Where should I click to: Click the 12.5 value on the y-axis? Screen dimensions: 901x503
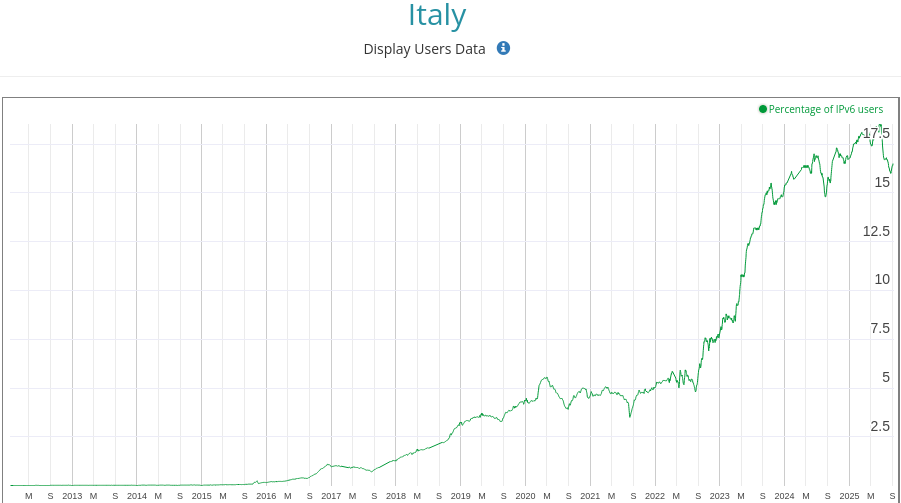pos(876,231)
